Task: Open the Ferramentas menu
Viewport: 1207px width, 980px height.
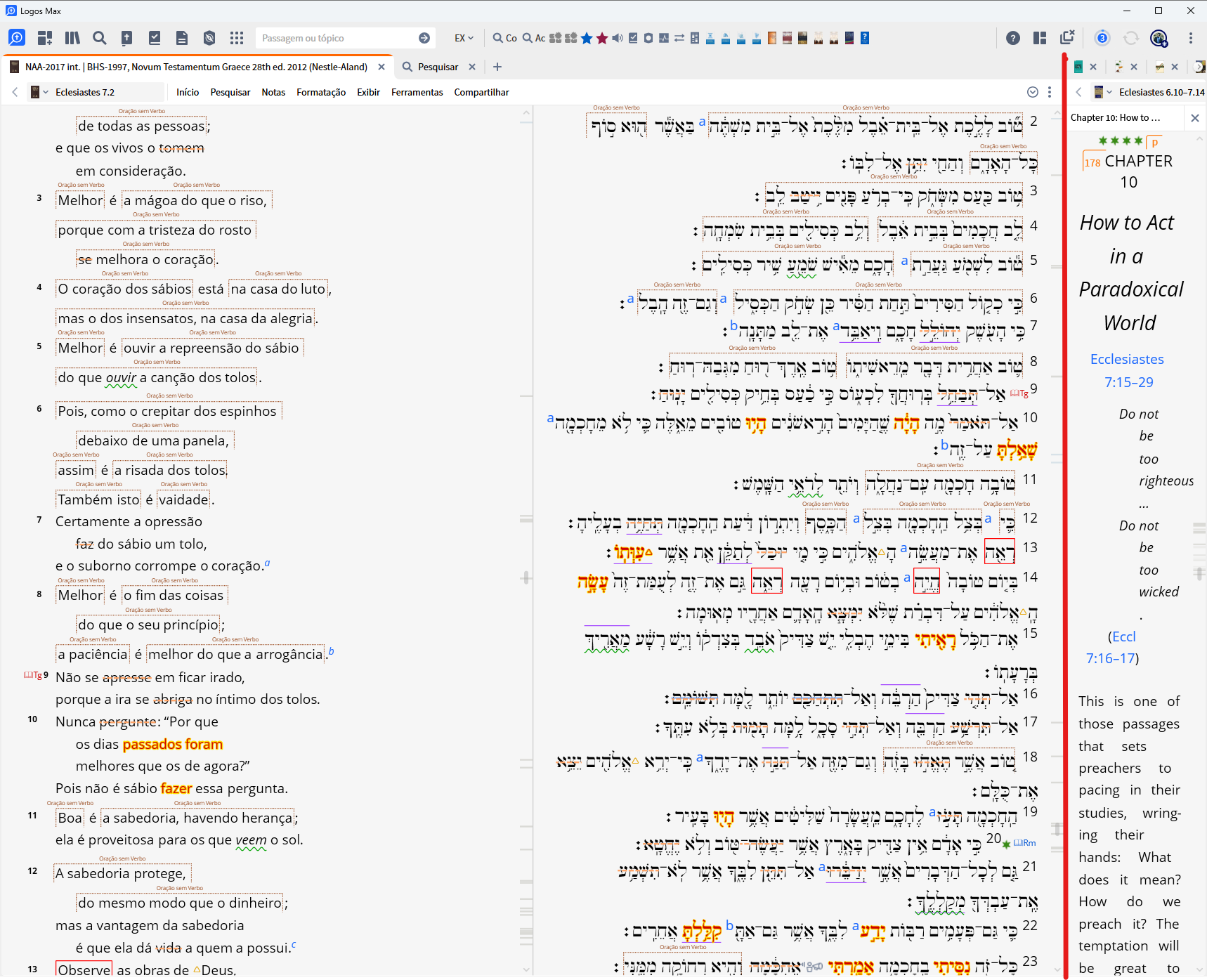Action: click(417, 92)
